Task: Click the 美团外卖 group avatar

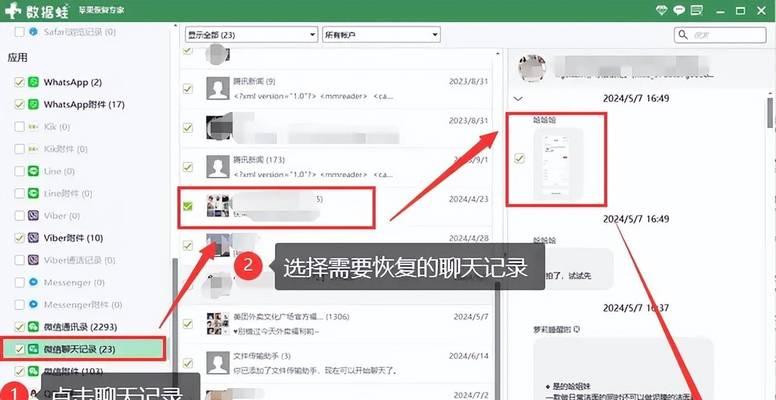Action: (x=218, y=323)
